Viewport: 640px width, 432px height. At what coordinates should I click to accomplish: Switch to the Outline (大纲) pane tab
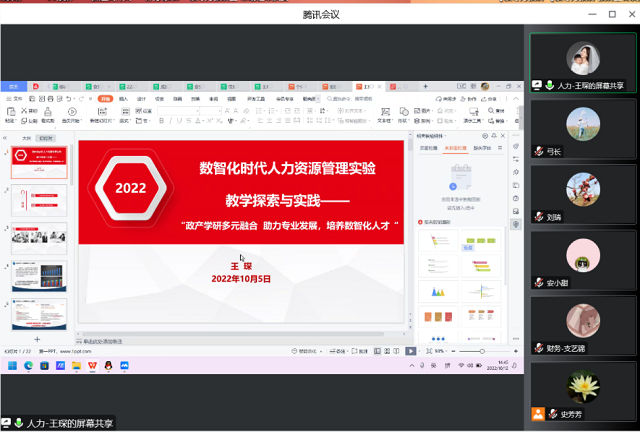point(27,138)
